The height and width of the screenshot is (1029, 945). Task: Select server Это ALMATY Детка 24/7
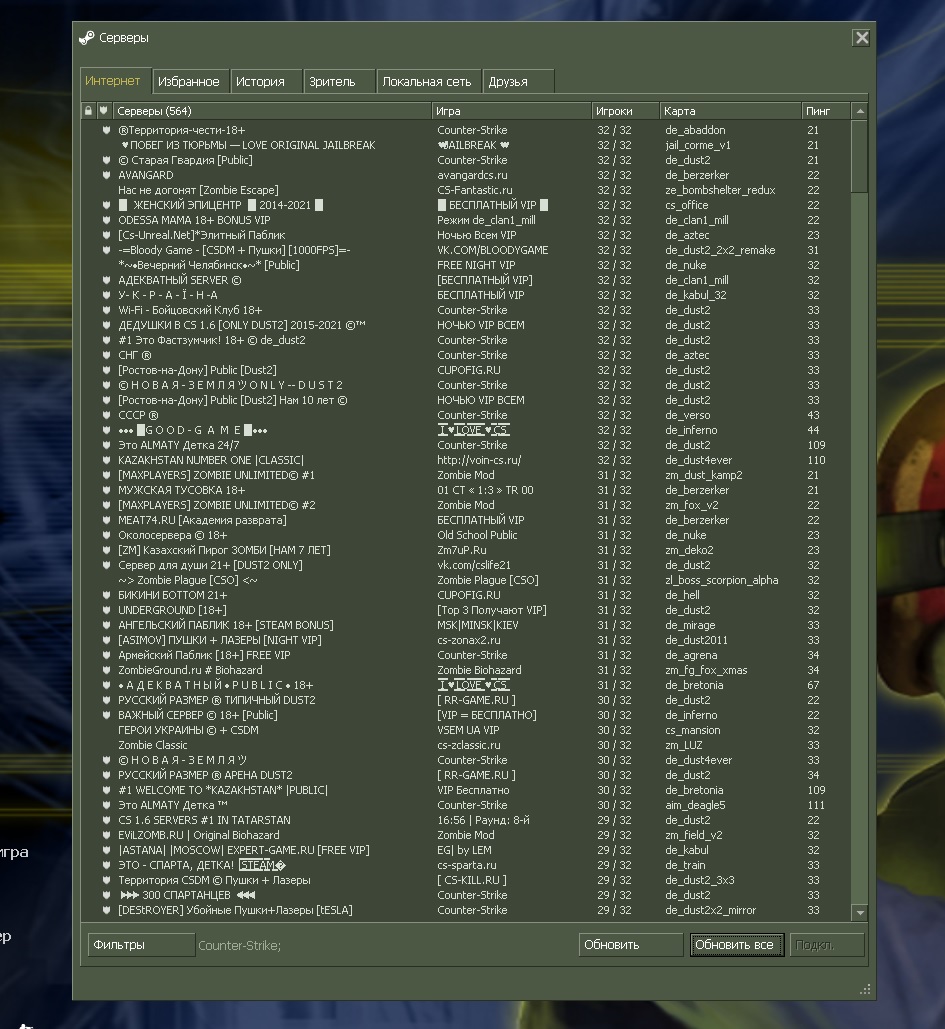tap(466, 445)
